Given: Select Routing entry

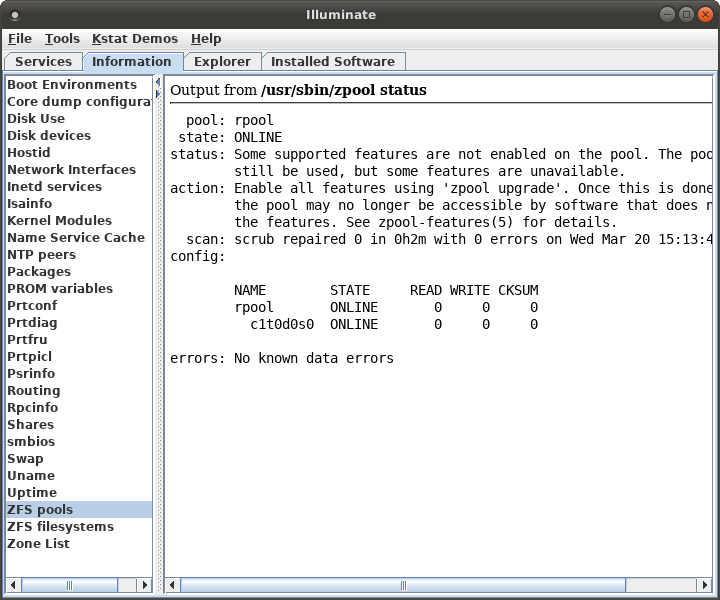Looking at the screenshot, I should tap(79, 390).
